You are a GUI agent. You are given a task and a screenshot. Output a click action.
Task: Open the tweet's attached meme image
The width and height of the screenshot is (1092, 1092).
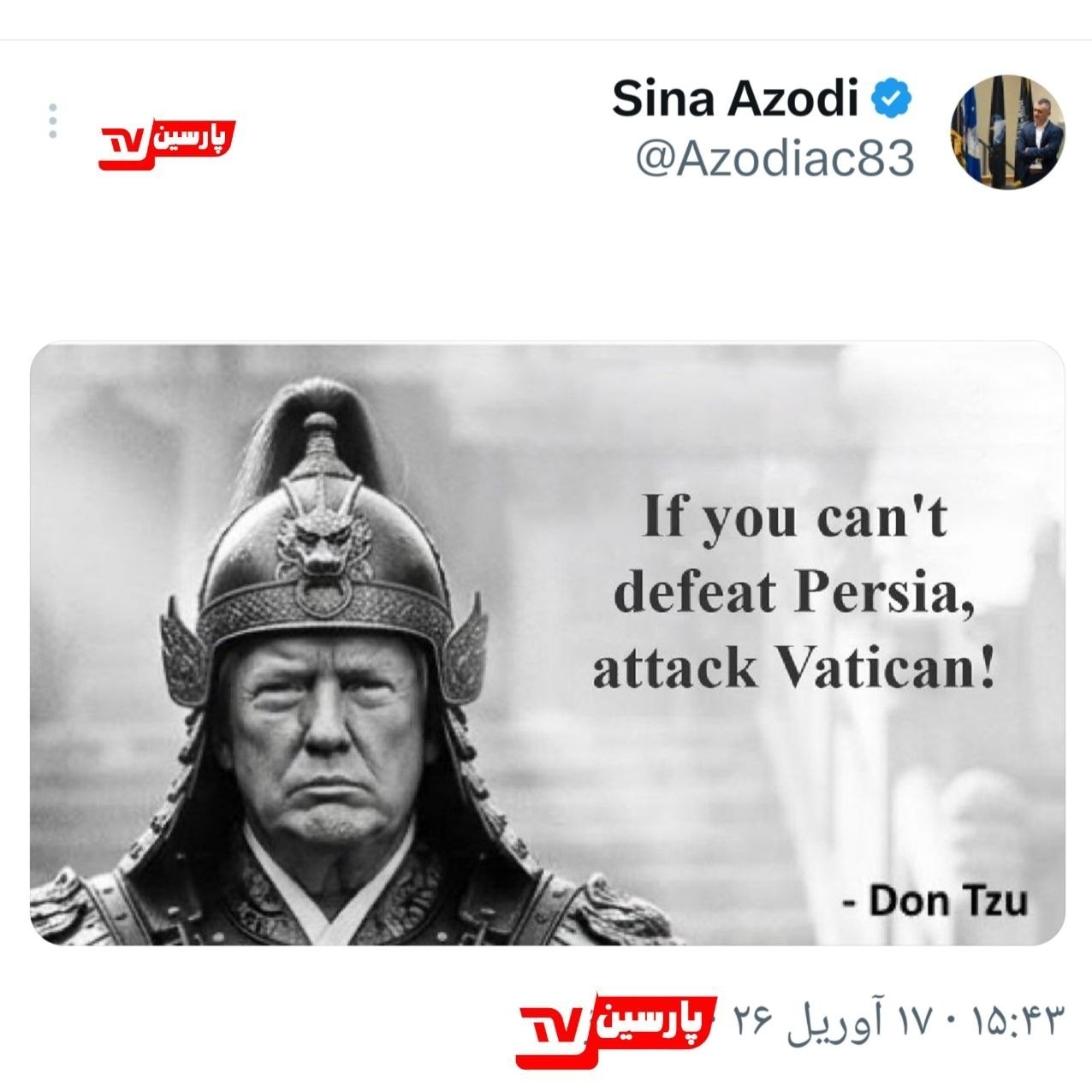tap(548, 644)
